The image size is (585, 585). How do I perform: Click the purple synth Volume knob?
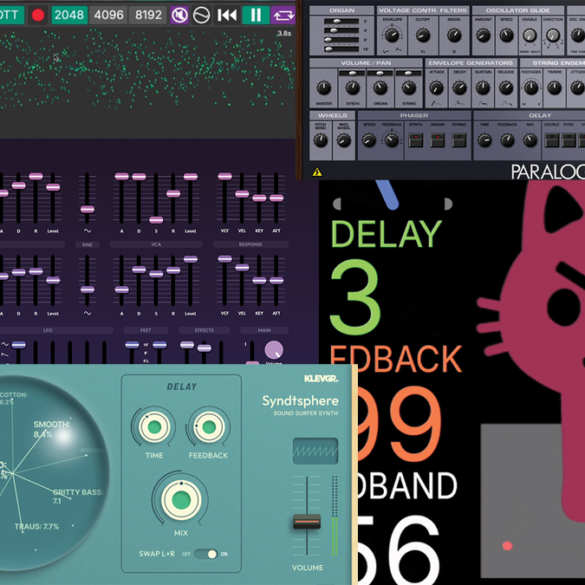pyautogui.click(x=274, y=350)
